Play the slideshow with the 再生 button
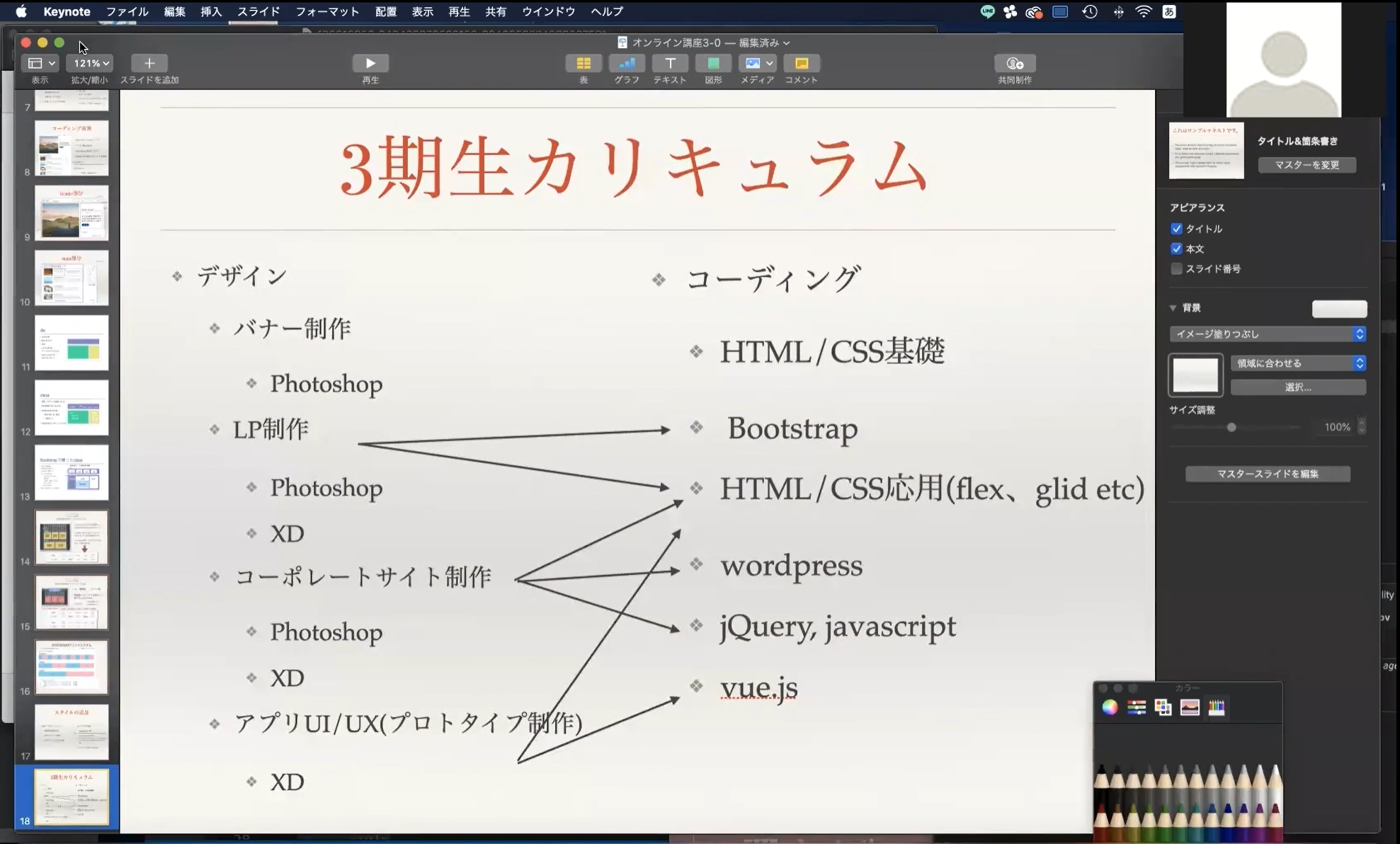1400x844 pixels. click(370, 63)
